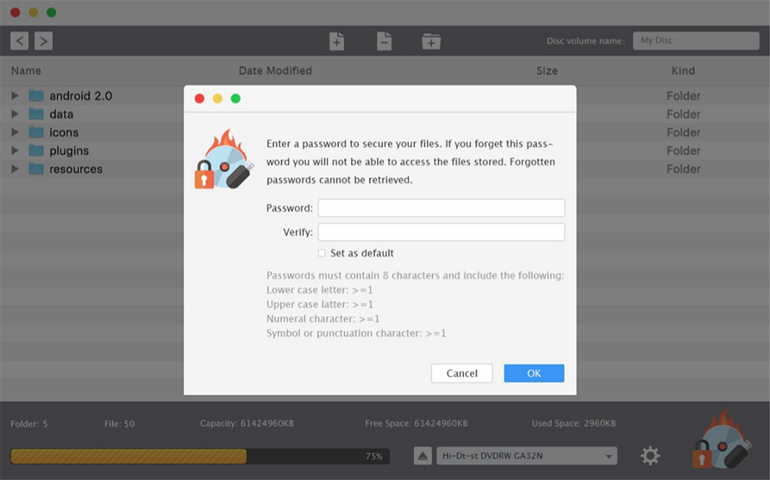Click the eject disc button

[423, 456]
